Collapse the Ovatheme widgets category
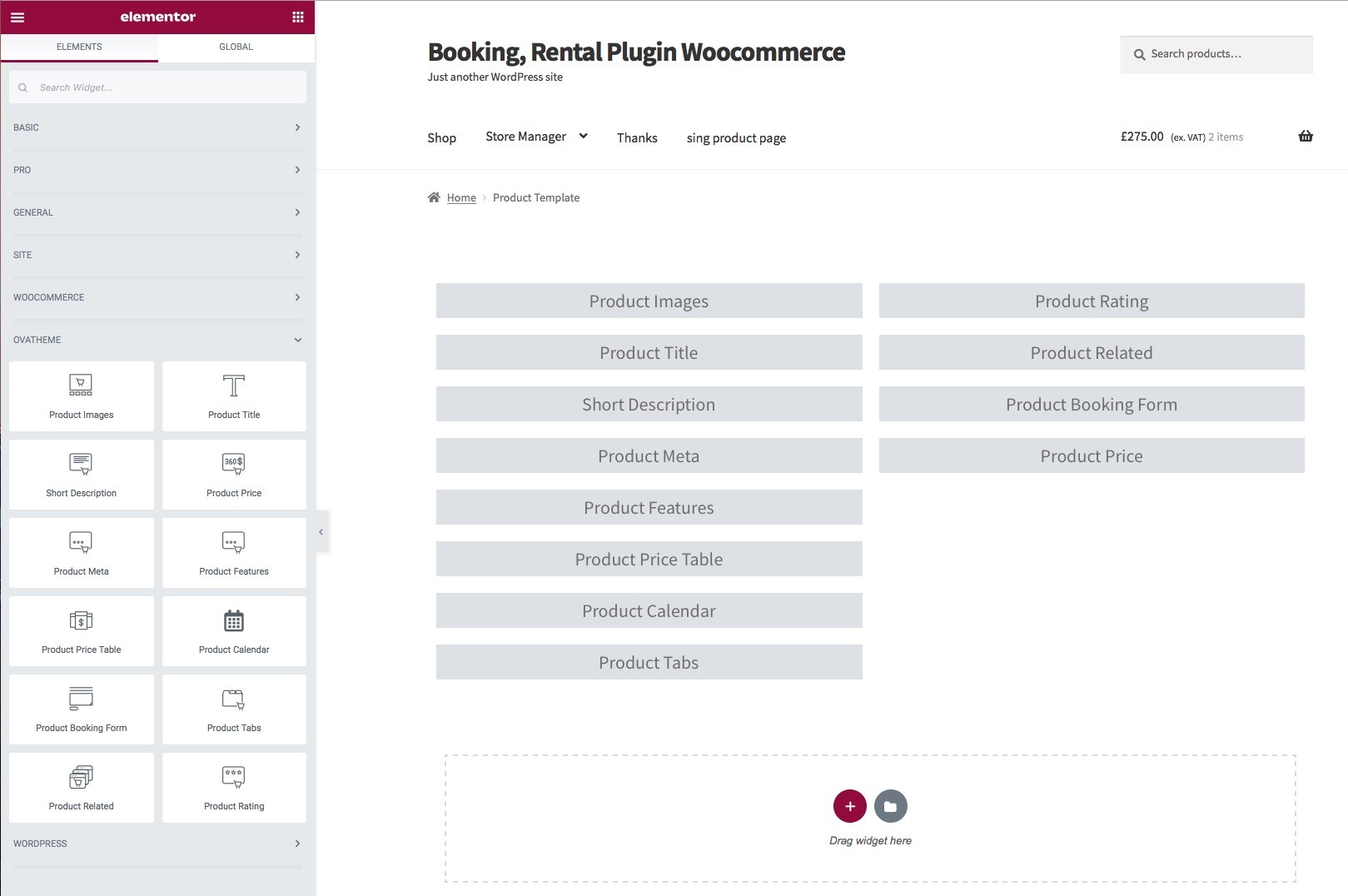This screenshot has width=1348, height=896. point(157,340)
